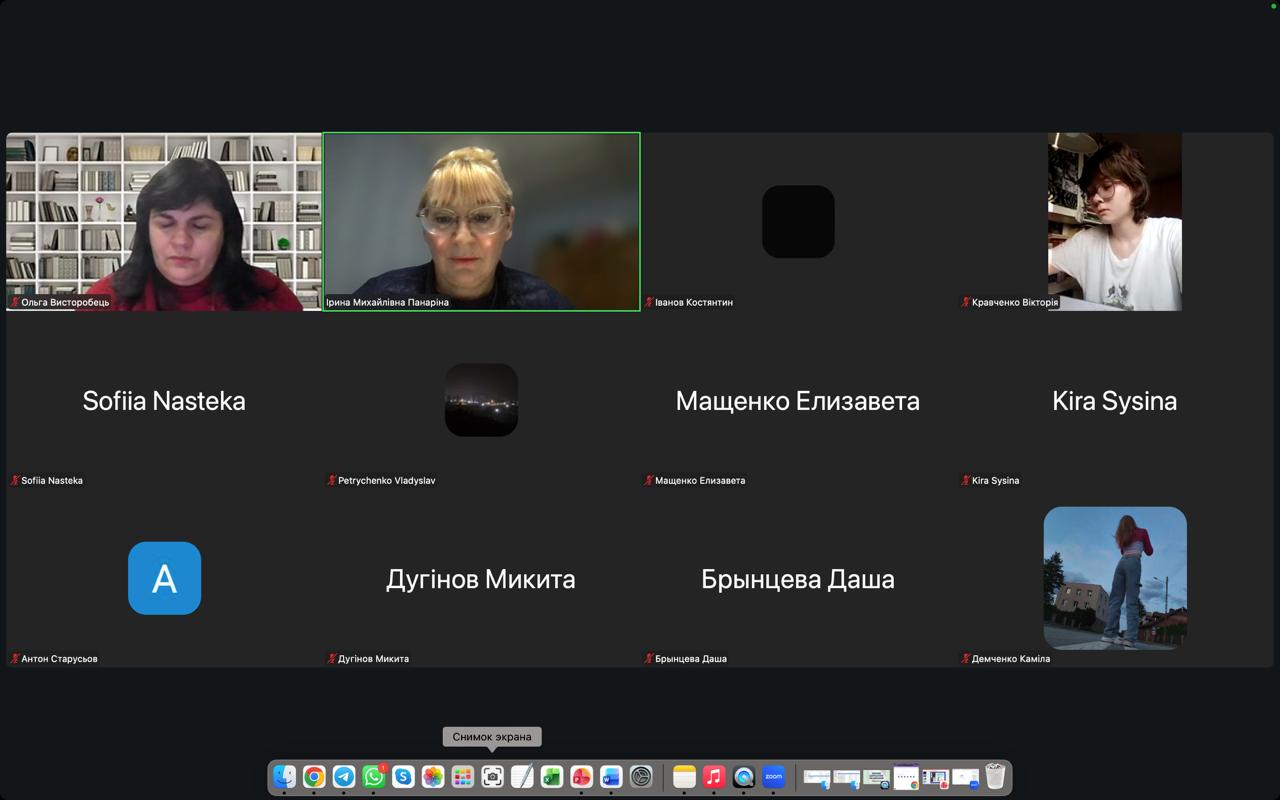Open the Trash in the dock

coord(995,777)
